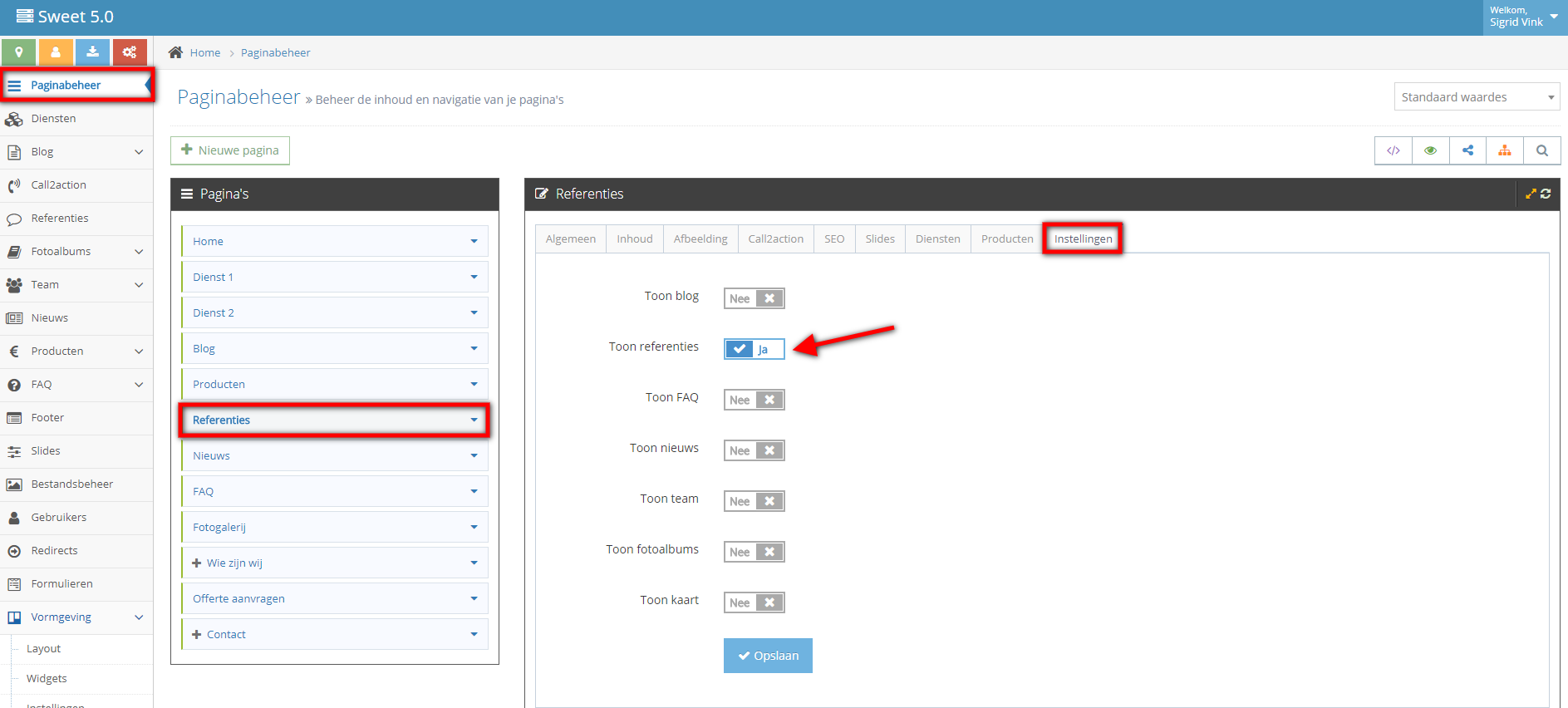Image resolution: width=1568 pixels, height=708 pixels.
Task: Open dropdown arrow on Dienst 1 page row
Action: coord(474,278)
